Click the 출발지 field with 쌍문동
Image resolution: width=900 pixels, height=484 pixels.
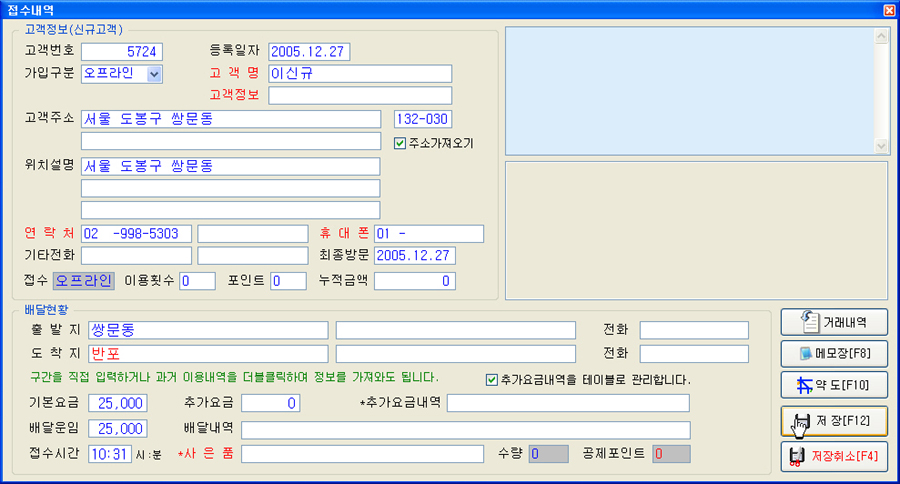pos(208,330)
